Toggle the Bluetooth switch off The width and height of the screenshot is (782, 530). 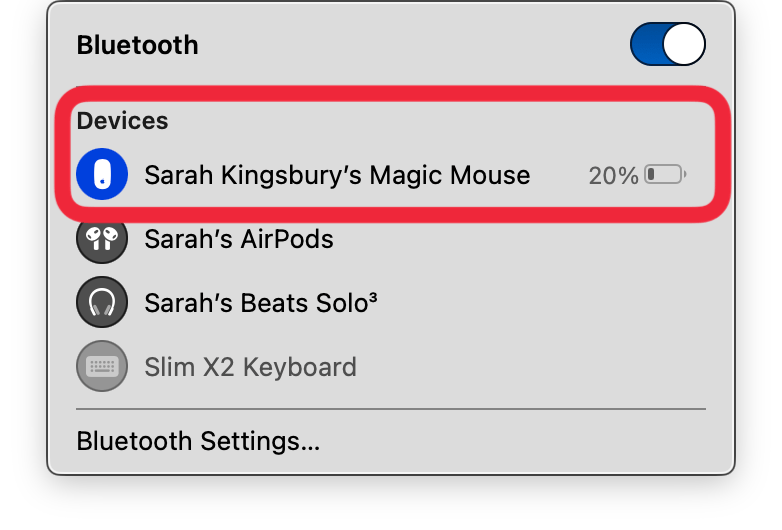click(x=668, y=45)
